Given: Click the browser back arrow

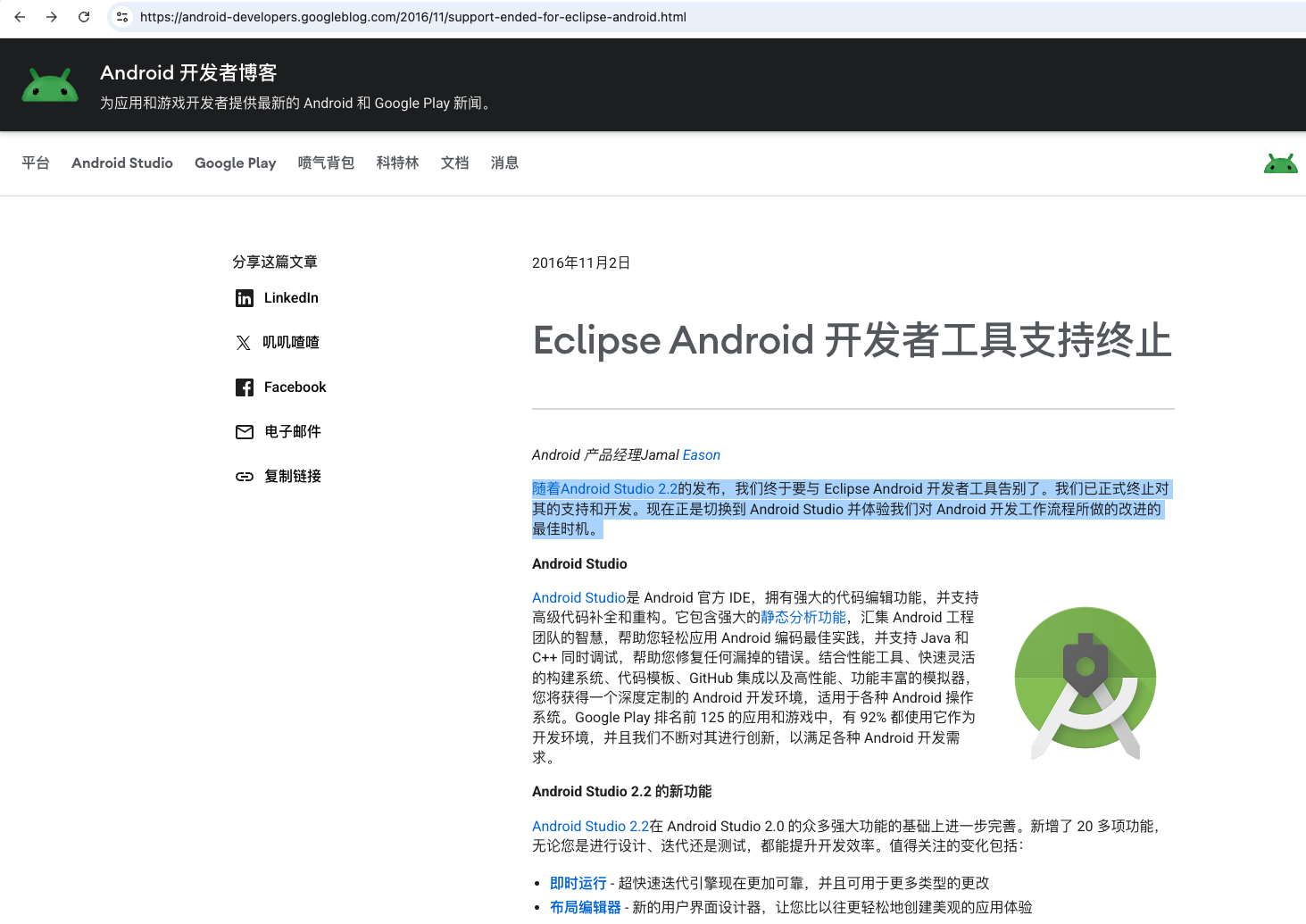Looking at the screenshot, I should tap(20, 17).
